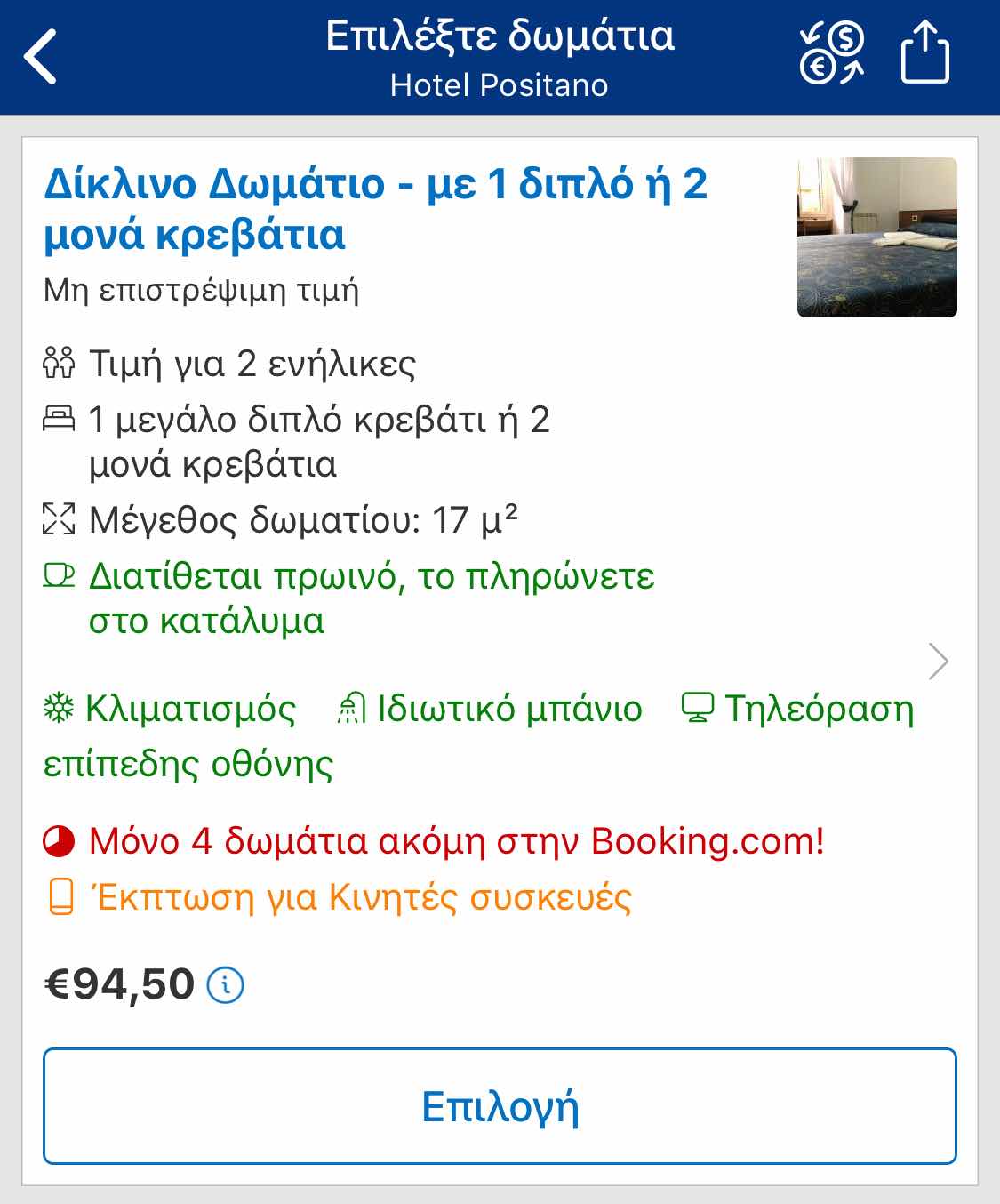
Task: Tap the private bathroom shower icon
Action: (350, 709)
